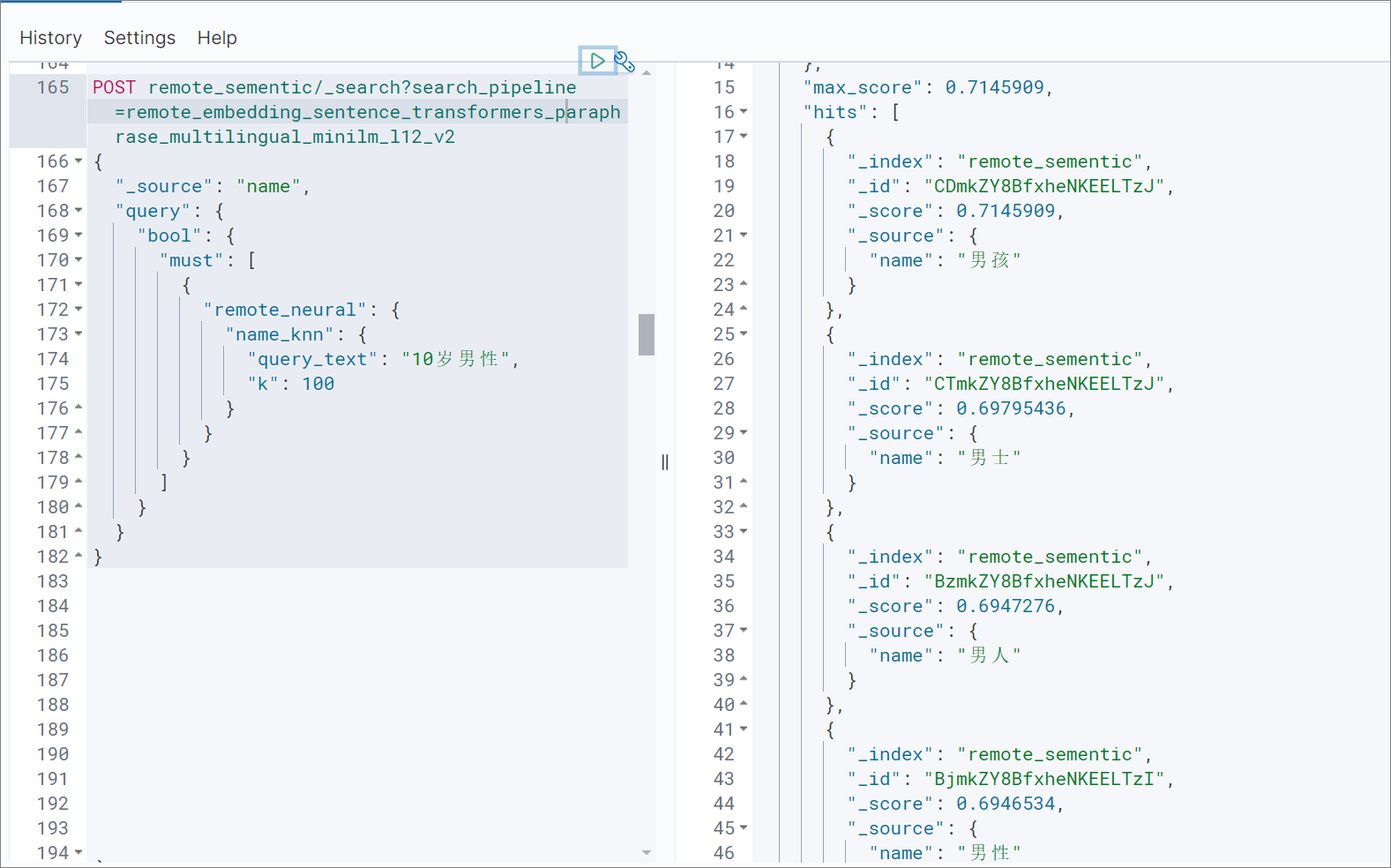1391x868 pixels.
Task: Click the _id "BzmkZY8BfxheNKEELTzJ"
Action: coord(1044,581)
